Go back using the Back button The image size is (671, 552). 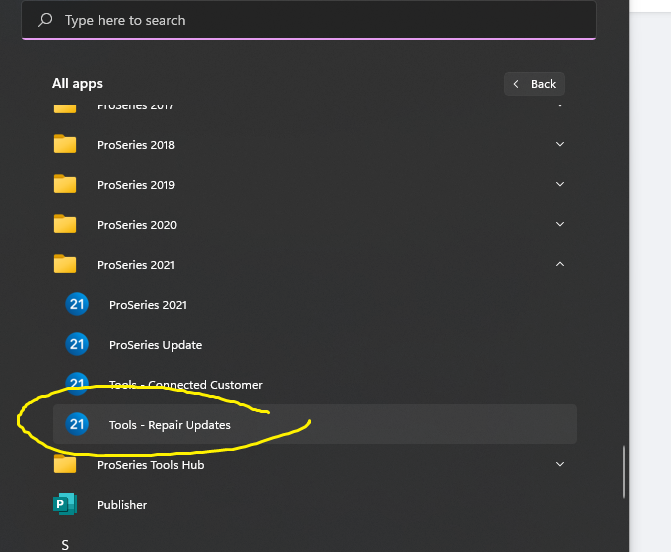click(535, 84)
